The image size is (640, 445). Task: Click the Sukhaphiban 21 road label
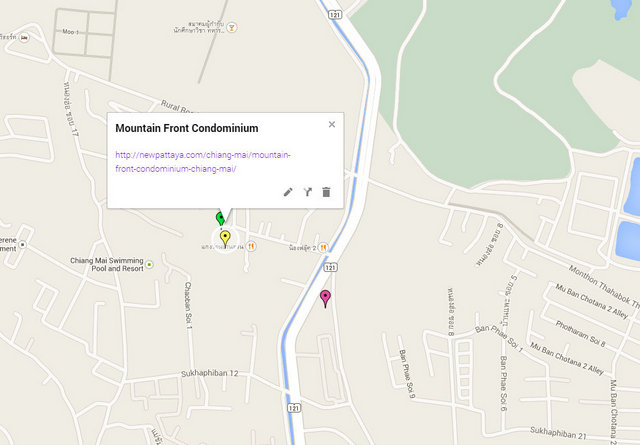tap(559, 432)
